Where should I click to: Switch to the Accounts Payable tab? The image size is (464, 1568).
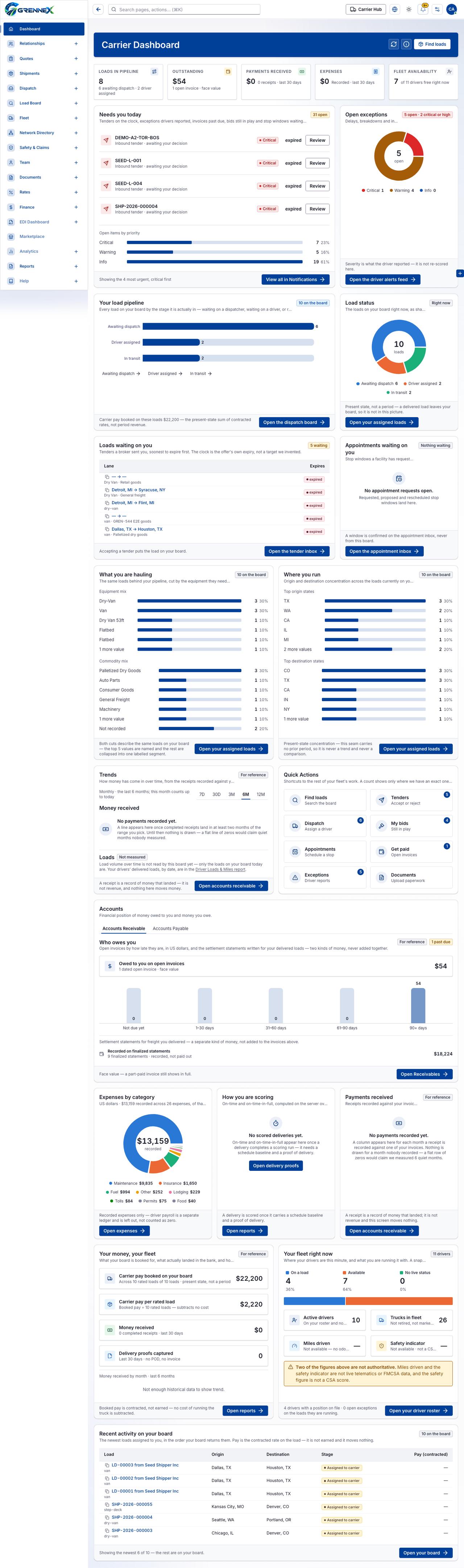(170, 928)
